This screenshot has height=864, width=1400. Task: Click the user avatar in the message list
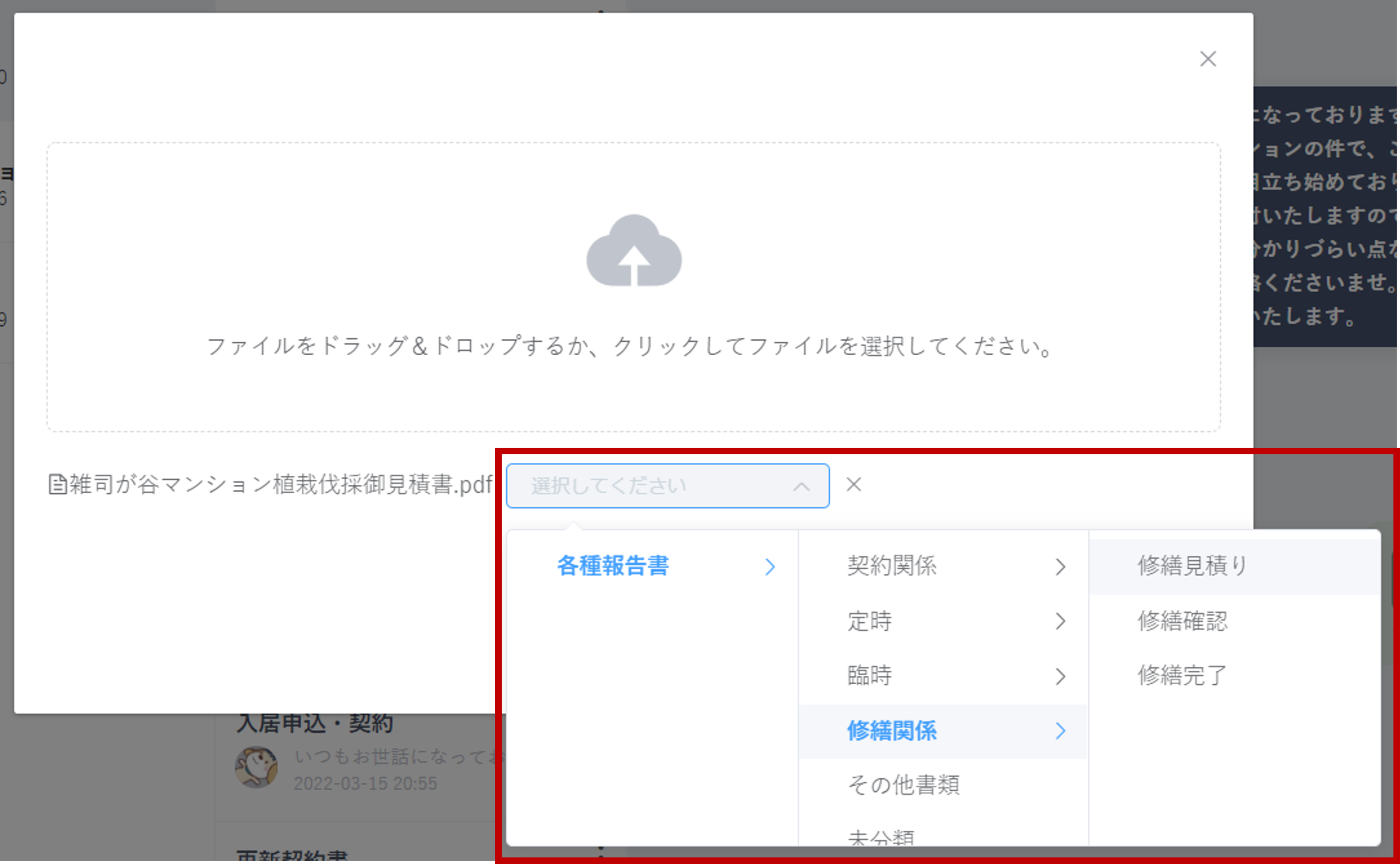pyautogui.click(x=256, y=767)
